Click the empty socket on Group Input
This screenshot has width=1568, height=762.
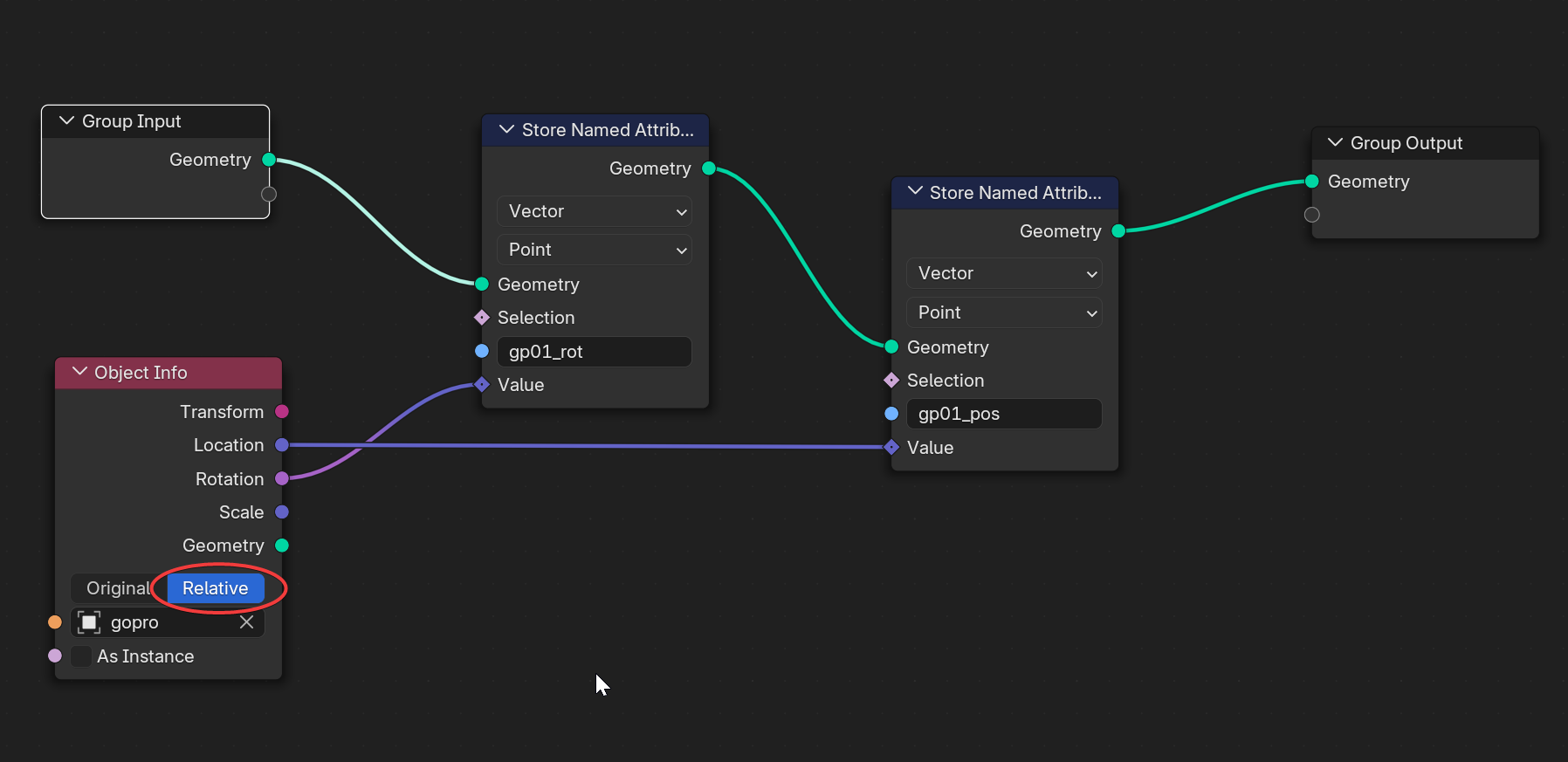click(x=269, y=194)
